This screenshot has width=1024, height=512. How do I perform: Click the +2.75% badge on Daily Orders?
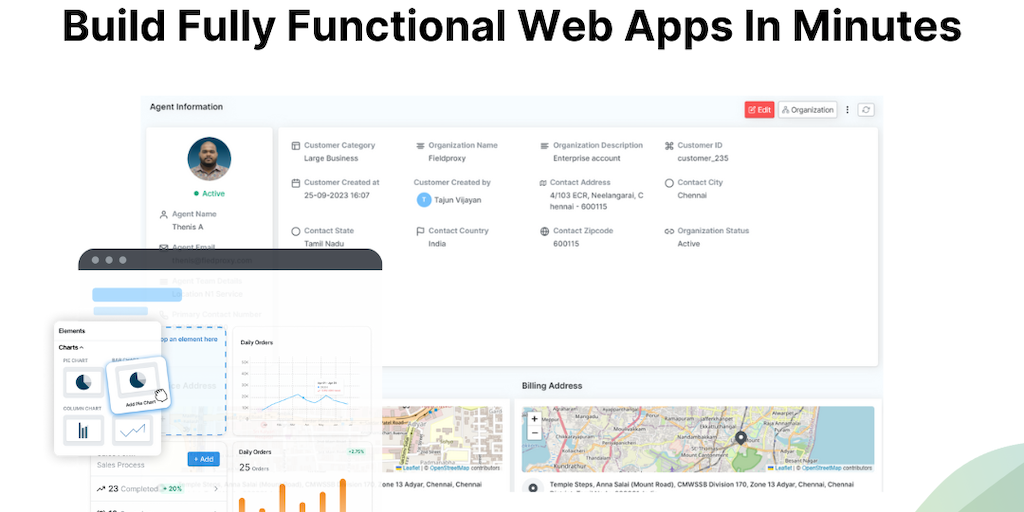coord(356,451)
